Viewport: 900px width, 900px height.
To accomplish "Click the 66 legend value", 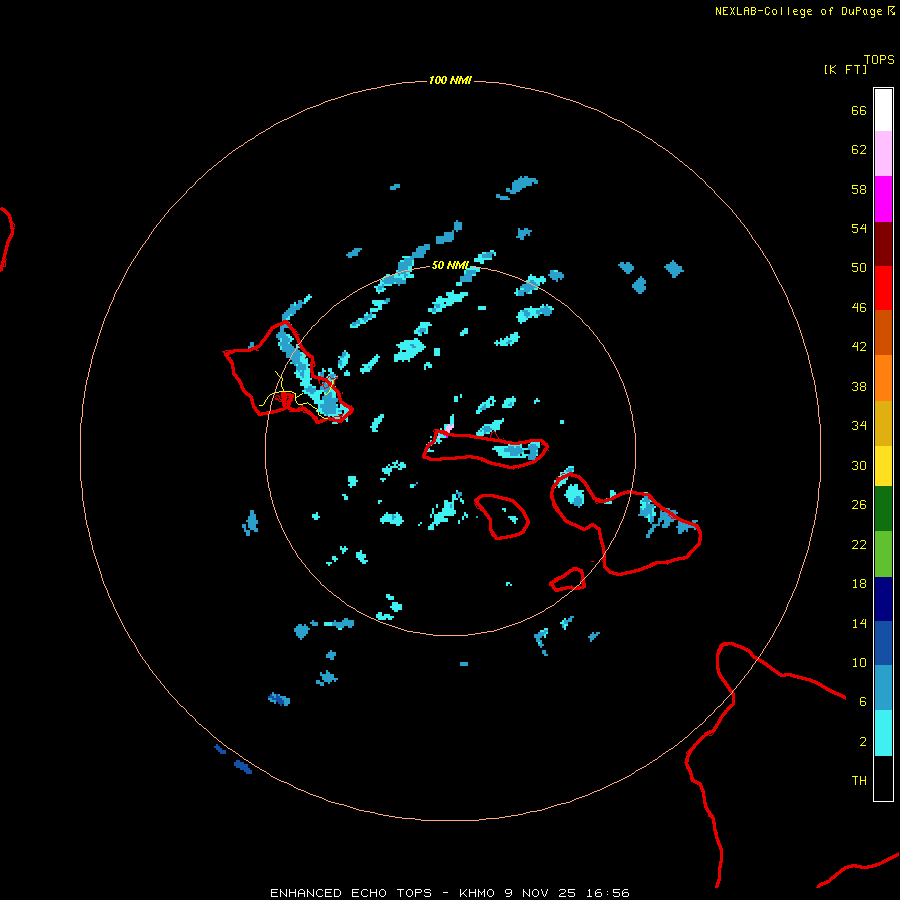I will click(859, 110).
